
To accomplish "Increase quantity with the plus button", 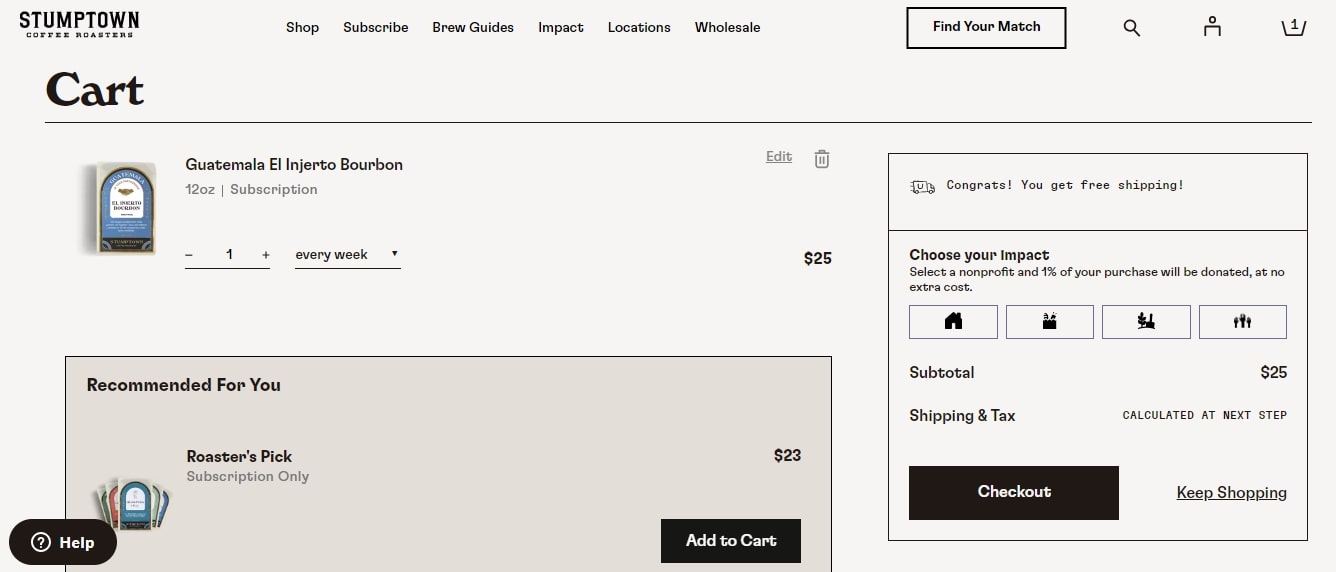I will tap(265, 255).
